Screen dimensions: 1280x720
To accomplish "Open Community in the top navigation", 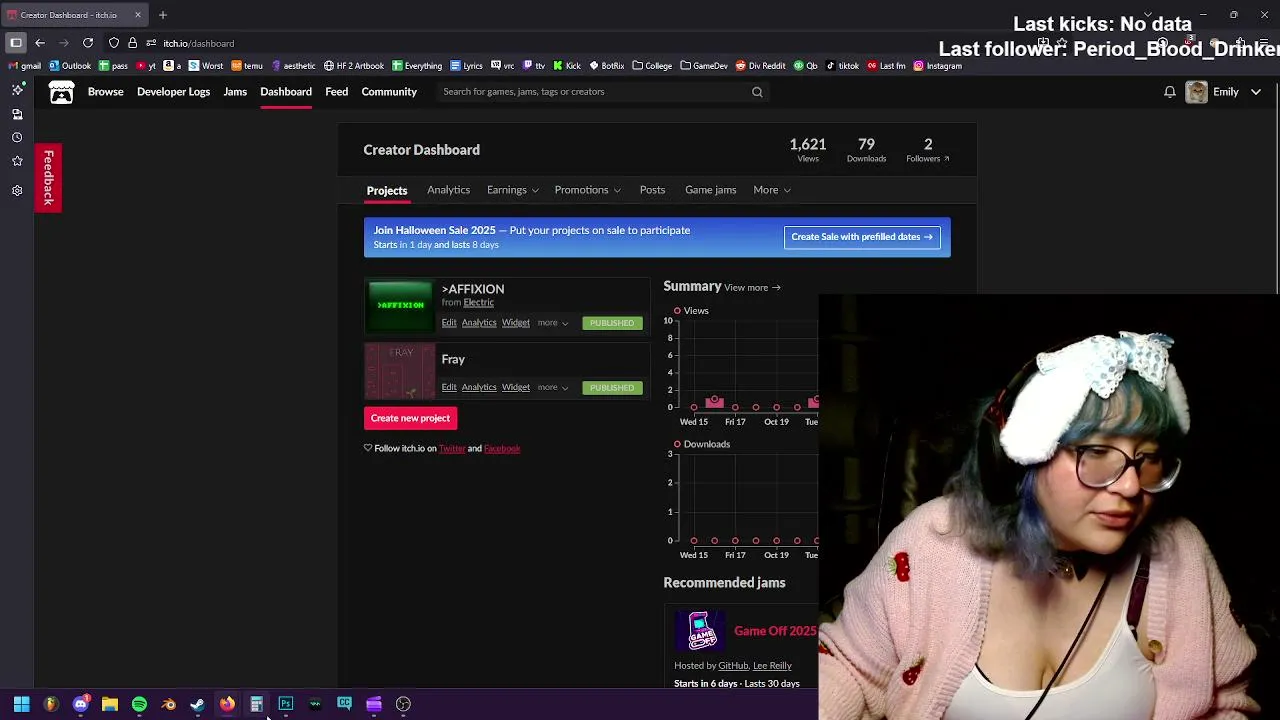I will pos(389,92).
